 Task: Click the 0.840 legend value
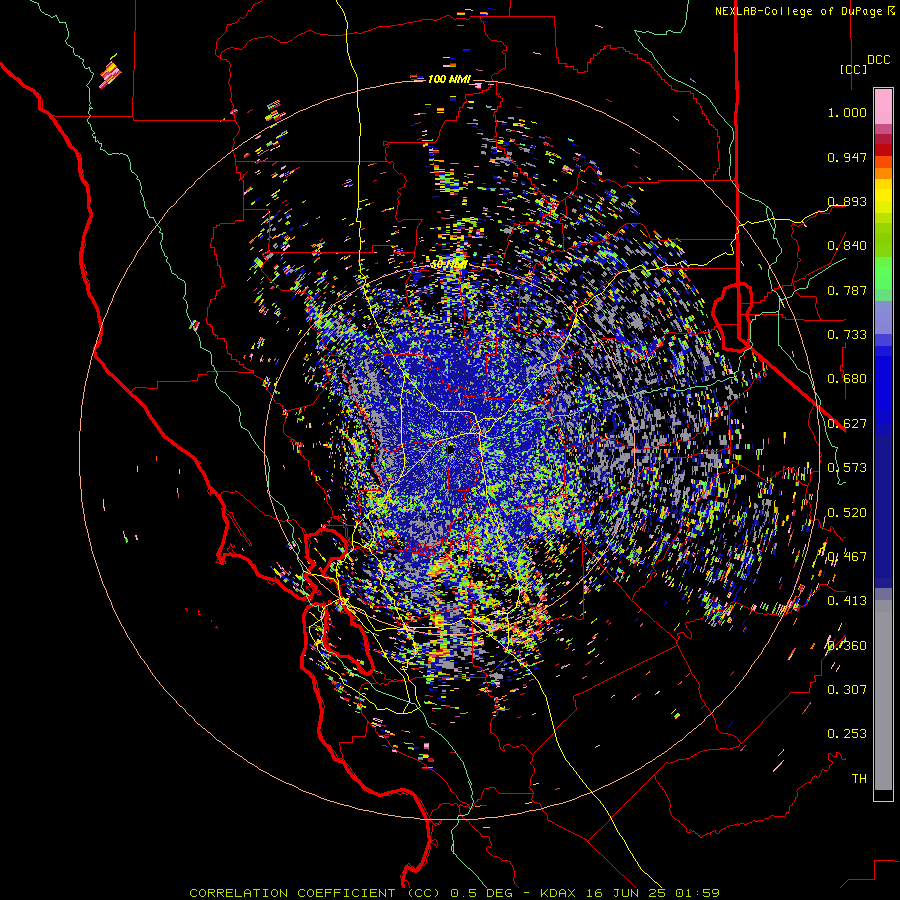pos(847,246)
